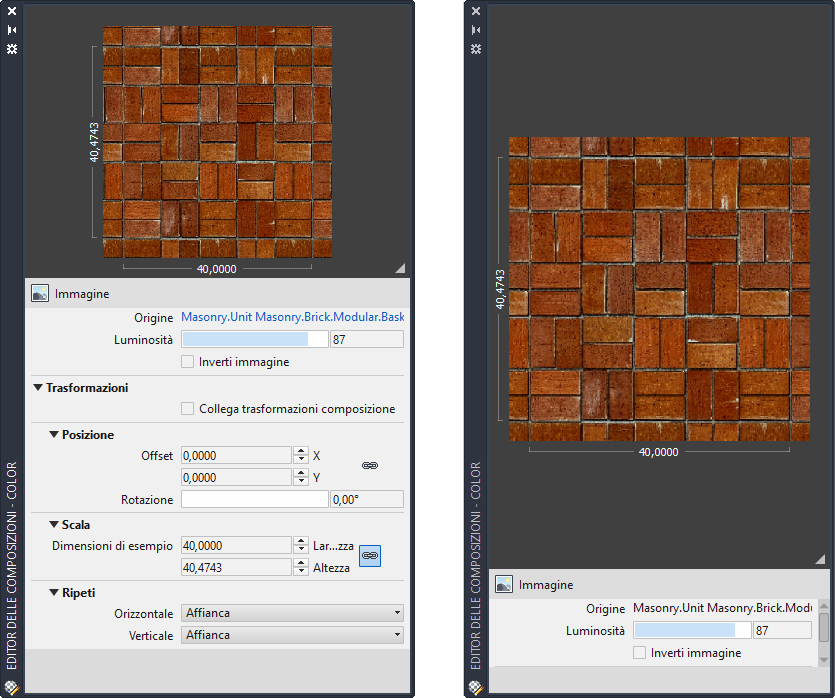The image size is (835, 698).
Task: Open the Orizzontale repeat dropdown
Action: pos(292,613)
